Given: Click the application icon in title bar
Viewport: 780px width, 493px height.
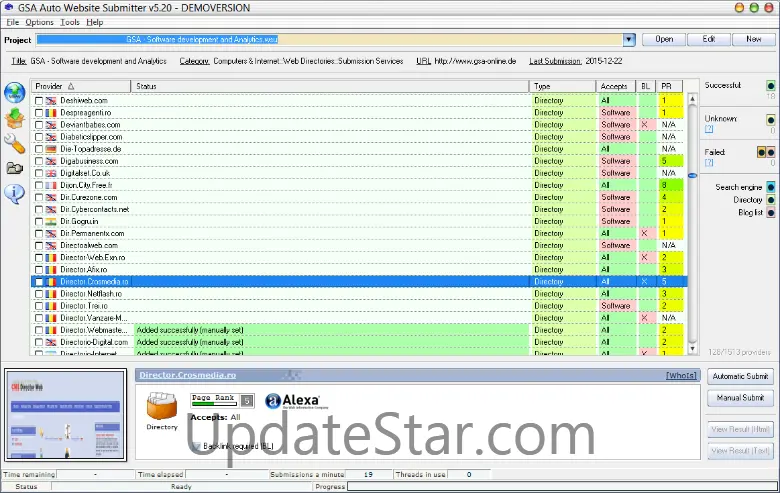Looking at the screenshot, I should (x=8, y=7).
